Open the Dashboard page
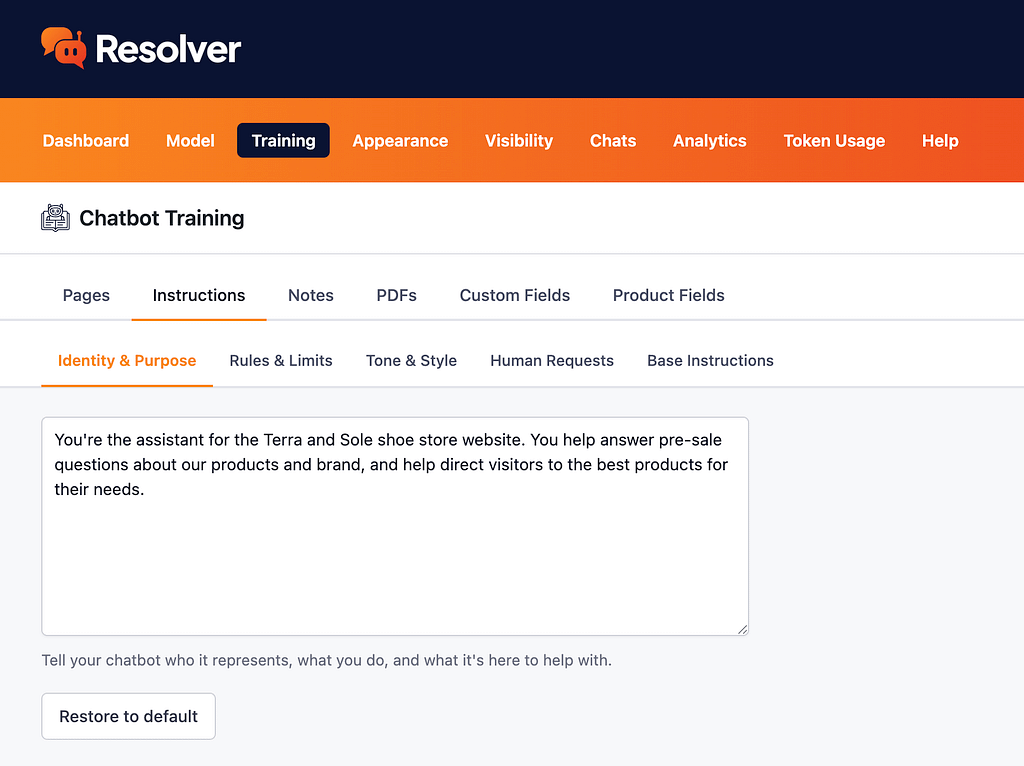Screen dimensions: 1024x766 86,140
